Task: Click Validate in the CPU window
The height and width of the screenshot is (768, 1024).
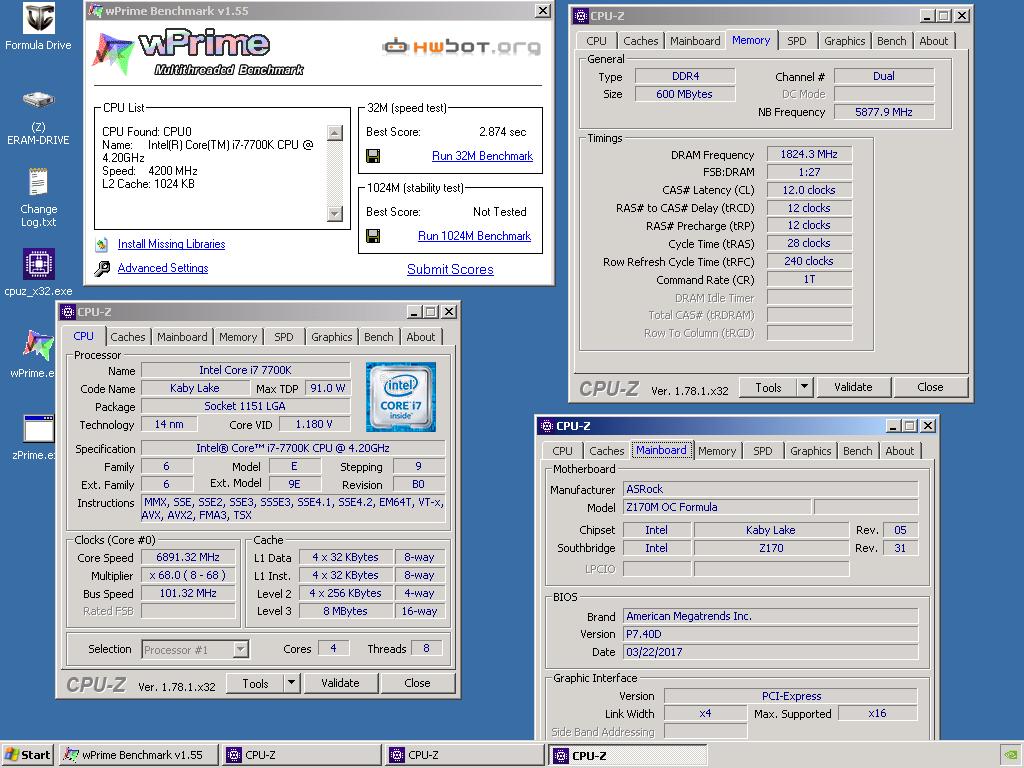Action: pyautogui.click(x=340, y=683)
